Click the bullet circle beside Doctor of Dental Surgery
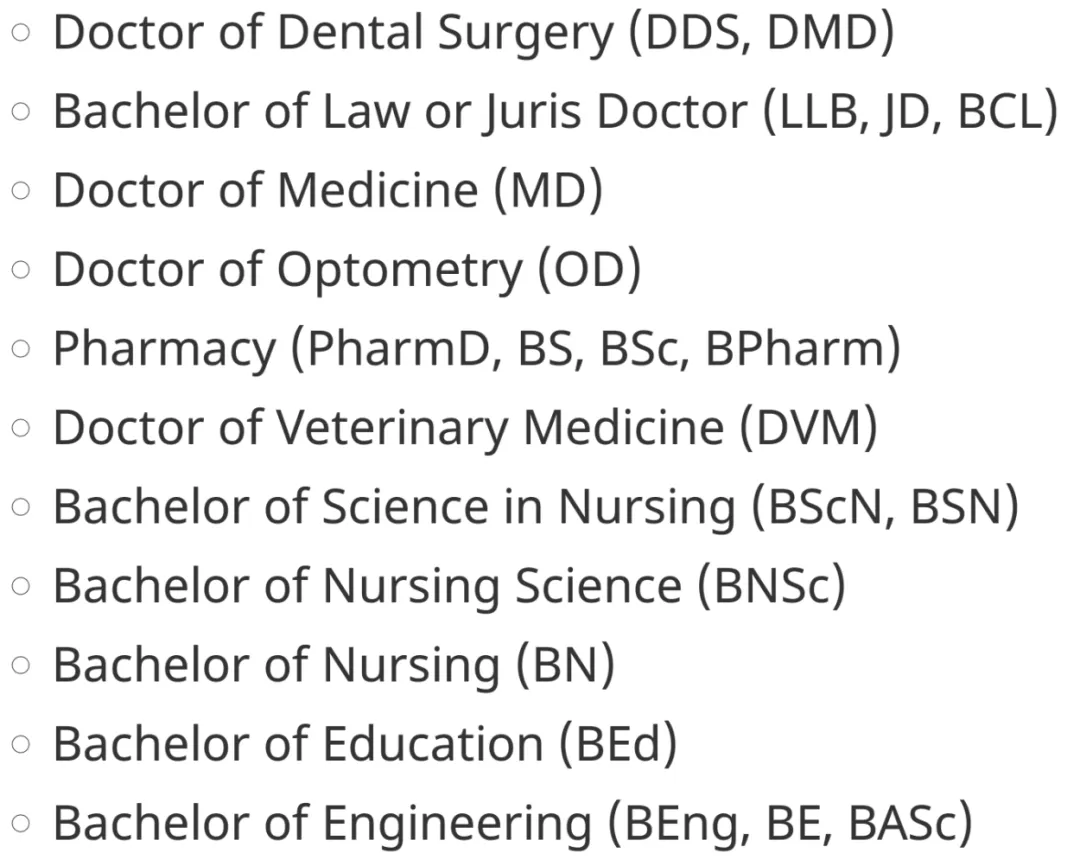Screen dimensions: 1080x866 point(22,35)
